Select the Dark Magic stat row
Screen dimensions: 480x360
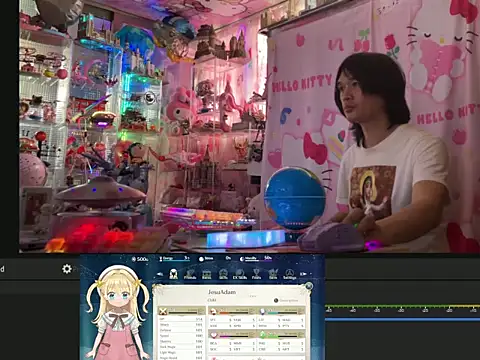click(181, 347)
